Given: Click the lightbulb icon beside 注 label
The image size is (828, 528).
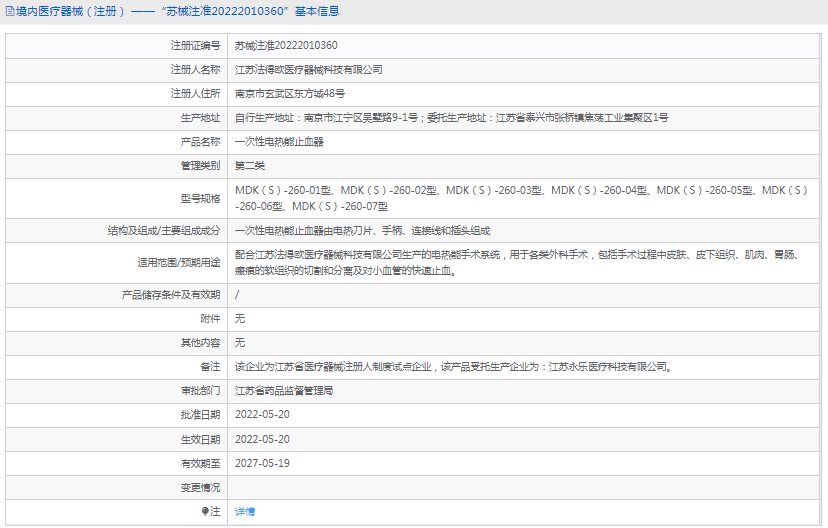Looking at the screenshot, I should [x=205, y=511].
